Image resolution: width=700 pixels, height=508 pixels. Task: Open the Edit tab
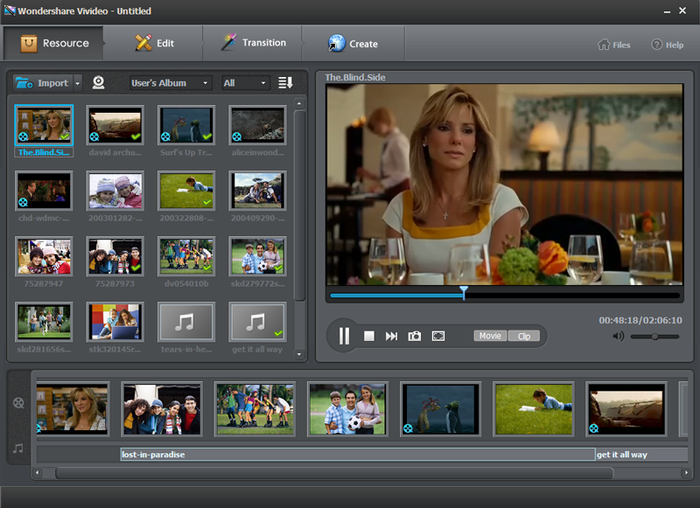tap(154, 43)
